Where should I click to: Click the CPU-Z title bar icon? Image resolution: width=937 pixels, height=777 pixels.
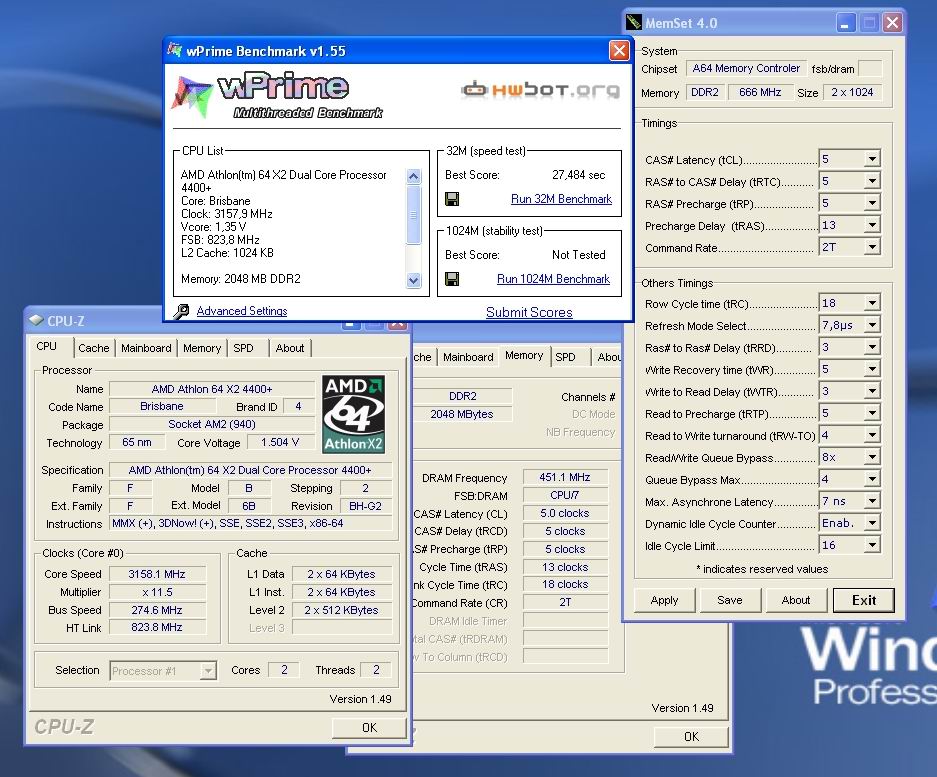(x=36, y=320)
